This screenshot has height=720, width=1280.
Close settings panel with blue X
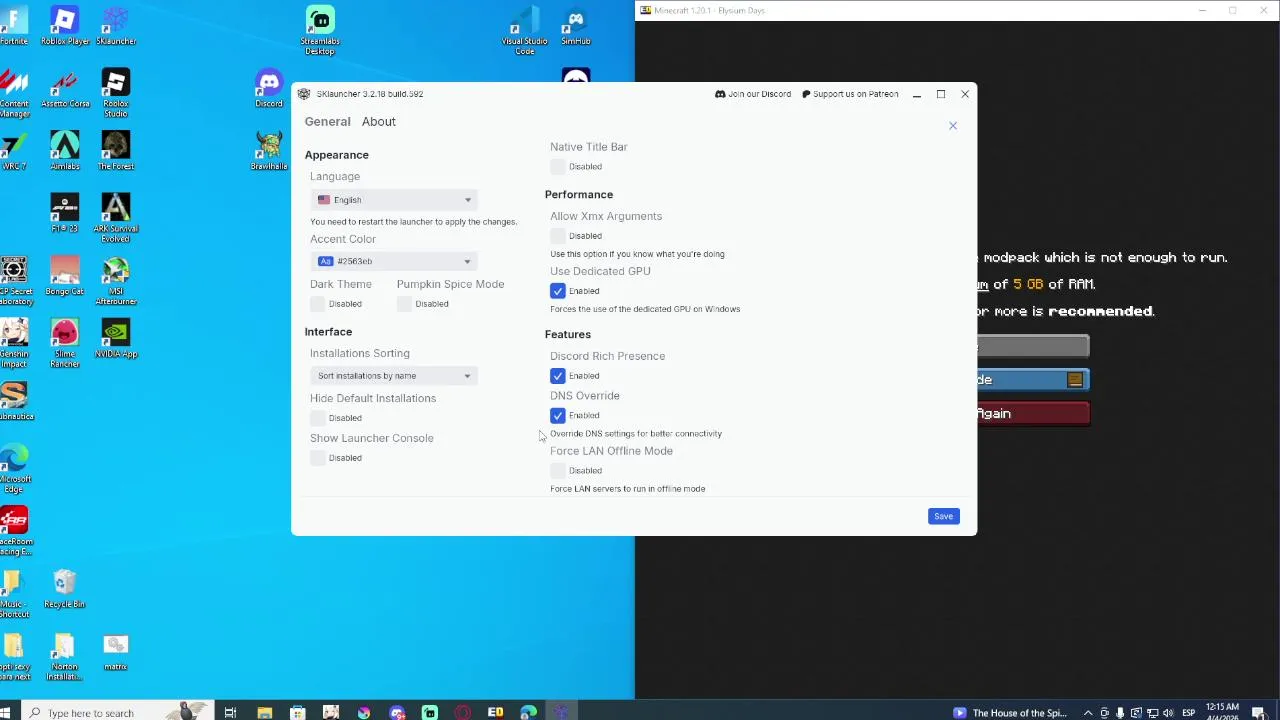point(953,126)
